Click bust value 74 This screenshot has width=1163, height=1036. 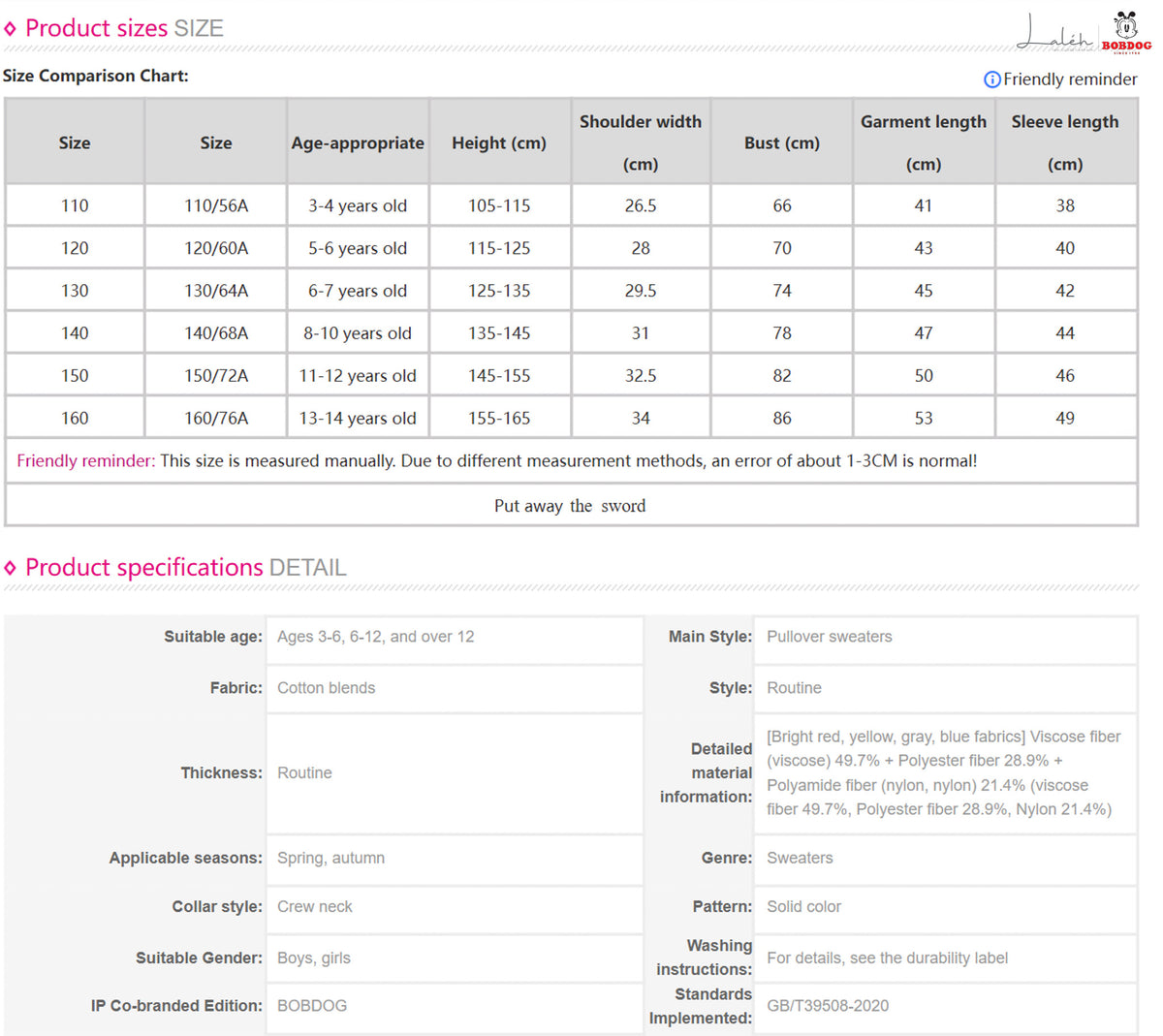(782, 291)
